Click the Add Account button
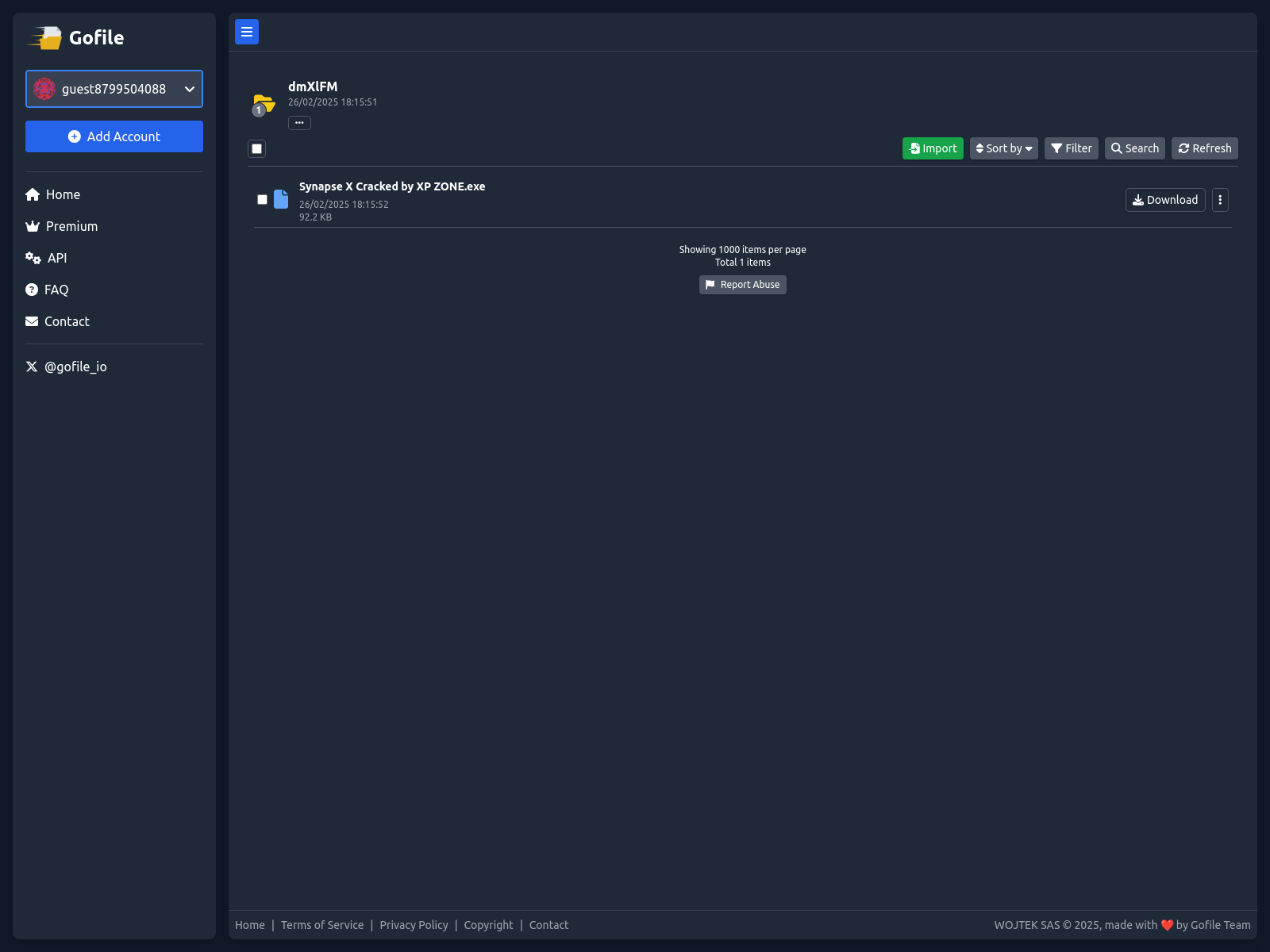 [114, 136]
